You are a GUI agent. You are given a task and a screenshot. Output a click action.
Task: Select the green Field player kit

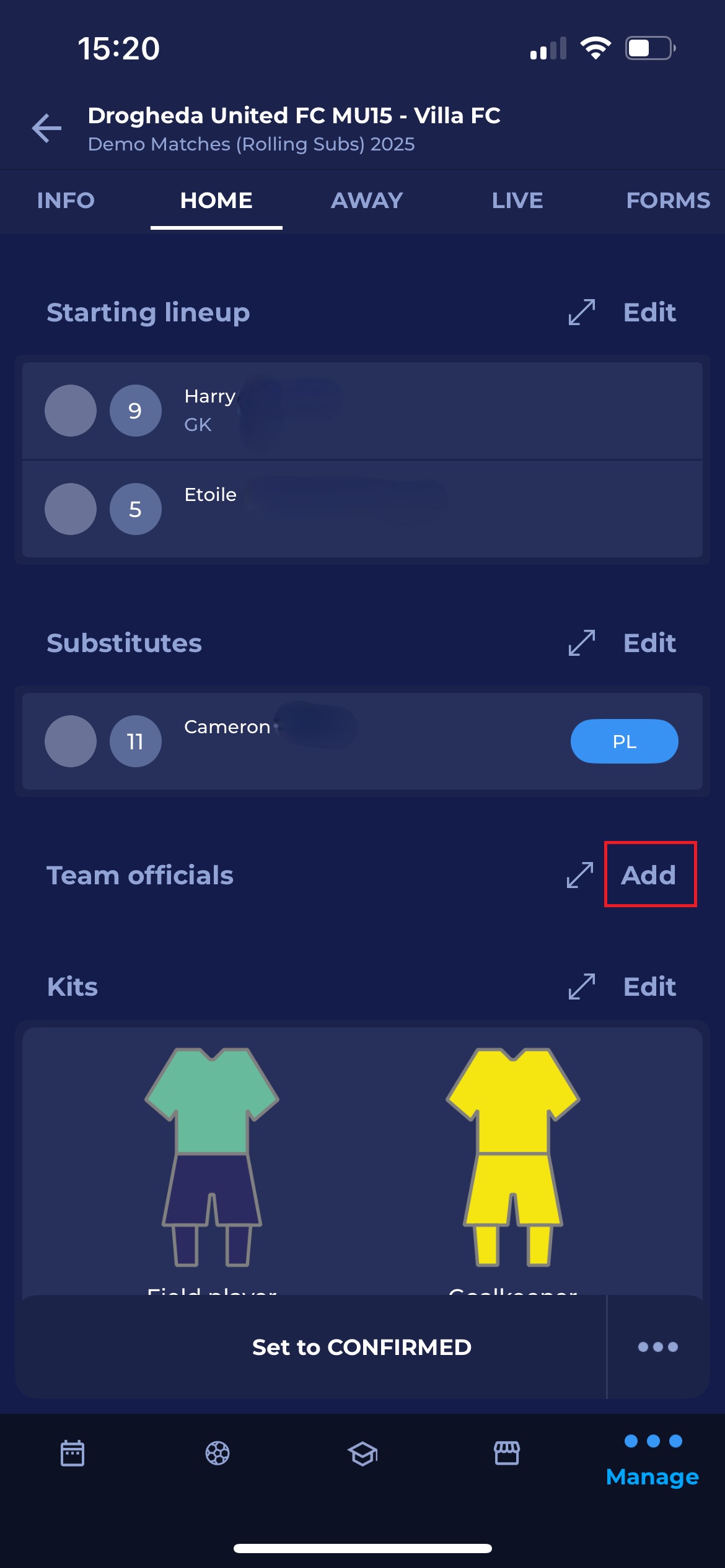click(212, 1156)
